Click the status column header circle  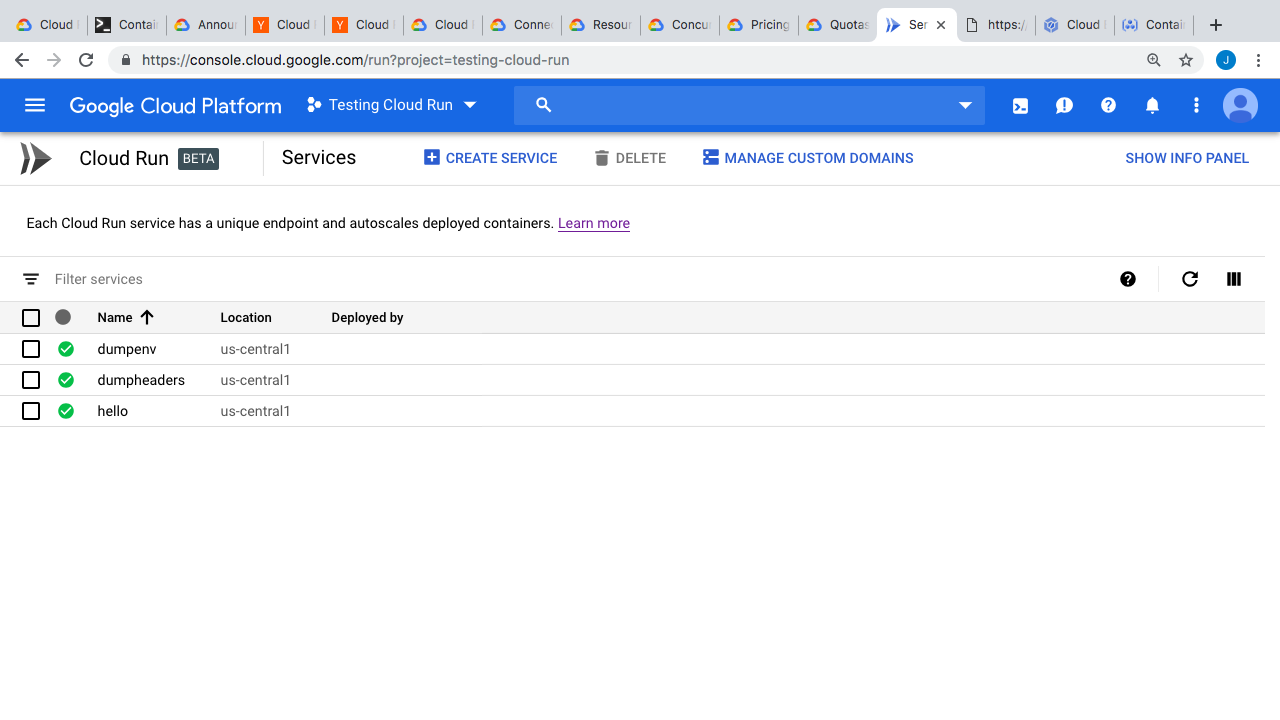(x=63, y=317)
